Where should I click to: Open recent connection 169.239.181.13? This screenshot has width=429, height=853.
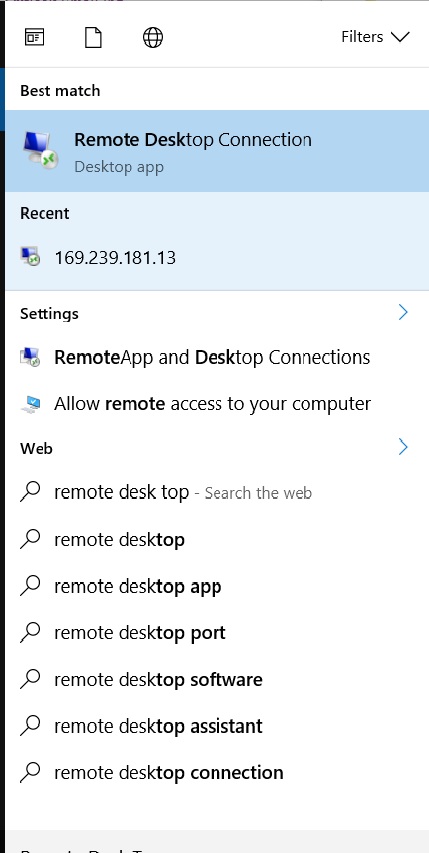(x=217, y=257)
